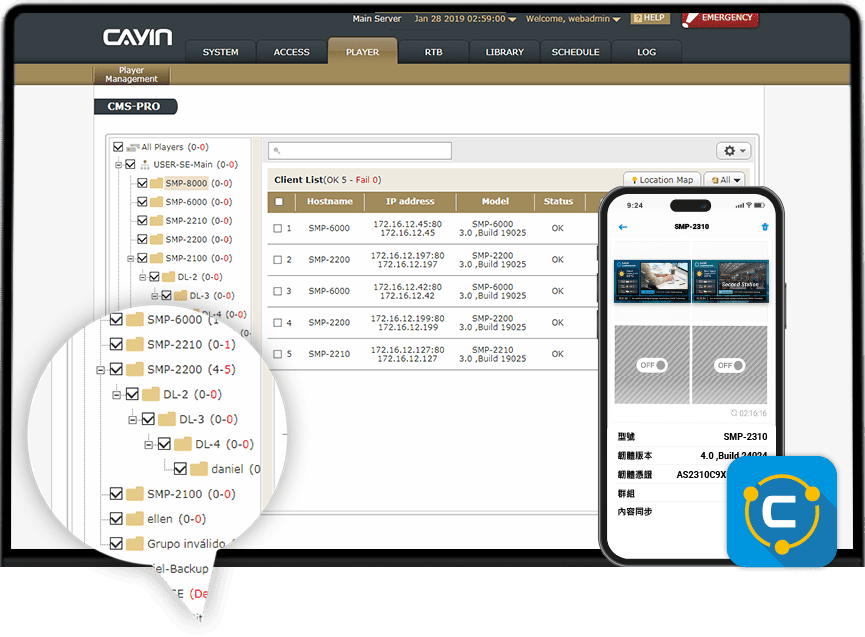The width and height of the screenshot is (865, 637).
Task: Collapse the SMP-2200 (4-5) tree node
Action: [100, 370]
